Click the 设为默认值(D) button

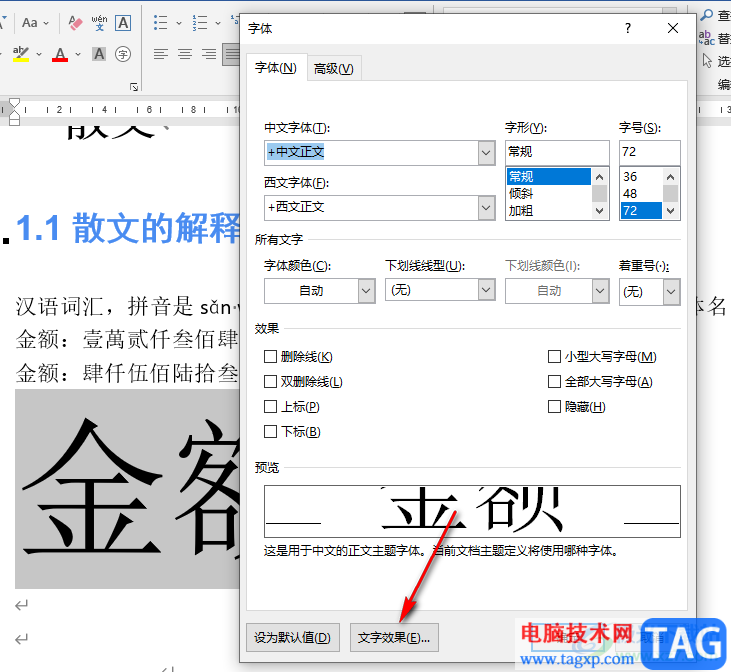click(x=293, y=637)
